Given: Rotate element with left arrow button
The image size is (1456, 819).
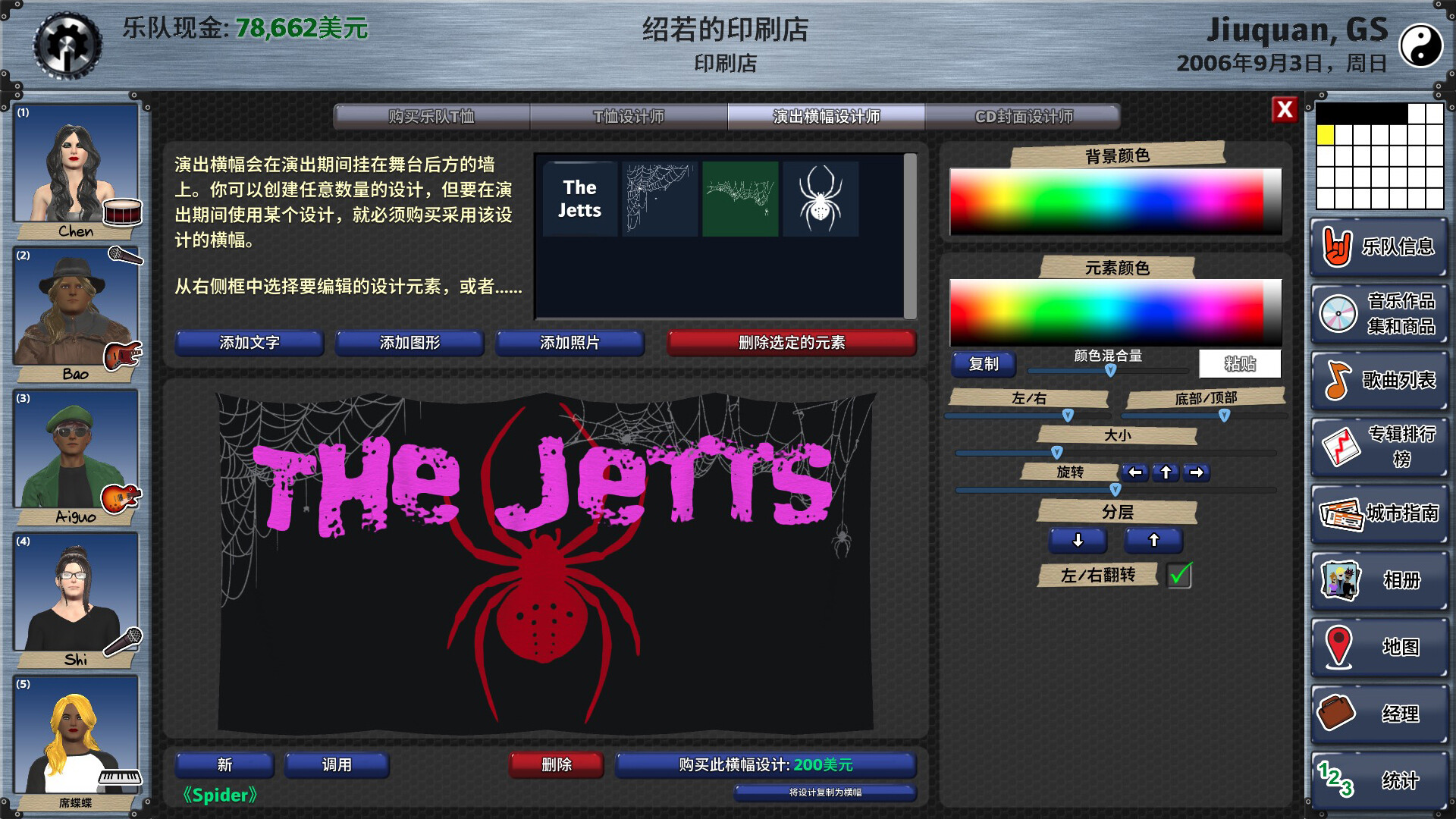Looking at the screenshot, I should [x=1135, y=472].
